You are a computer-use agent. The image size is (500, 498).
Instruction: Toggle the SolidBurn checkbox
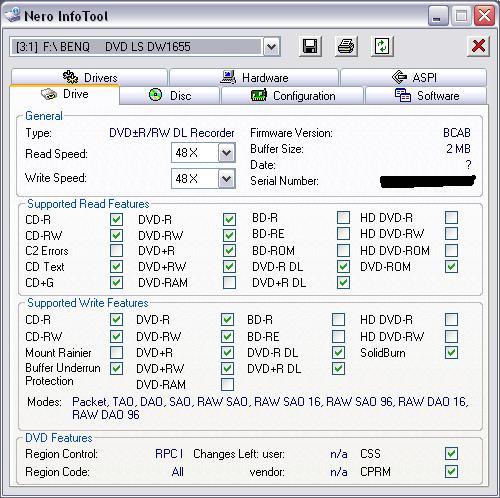coord(451,352)
